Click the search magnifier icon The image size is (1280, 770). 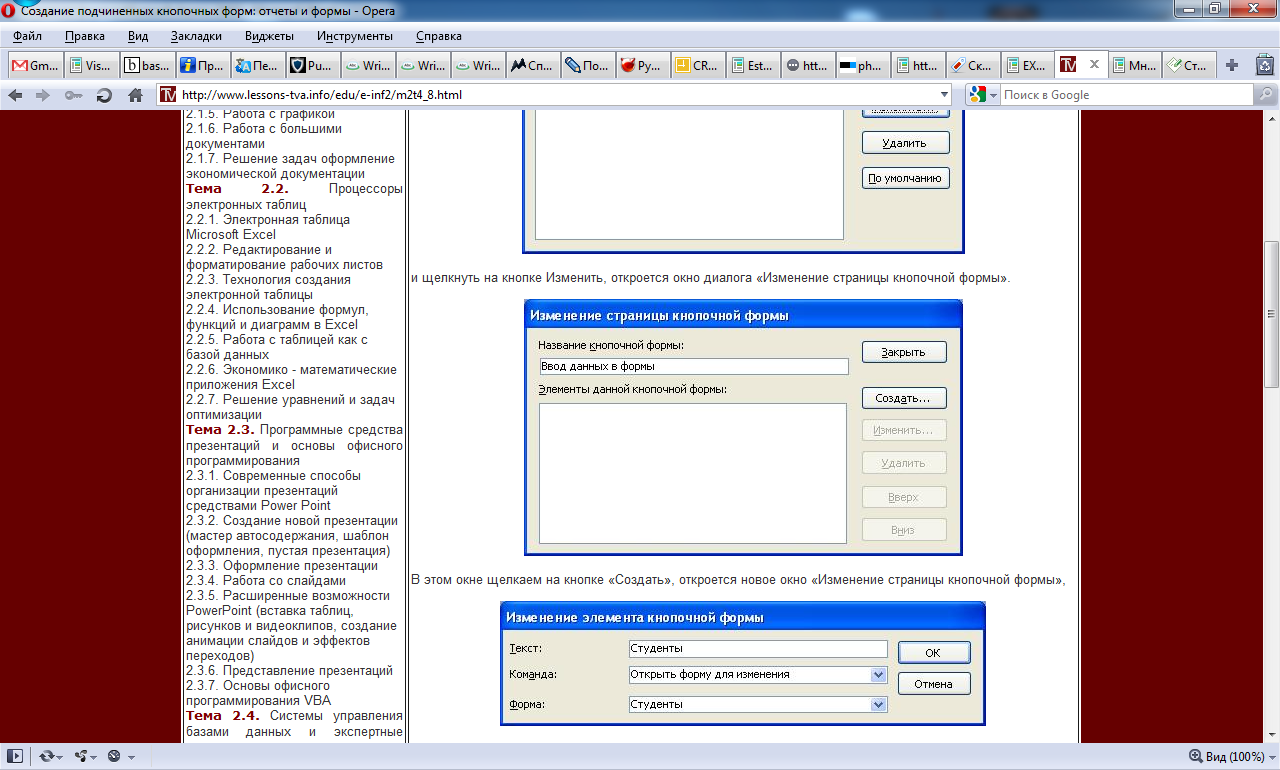pos(1265,95)
